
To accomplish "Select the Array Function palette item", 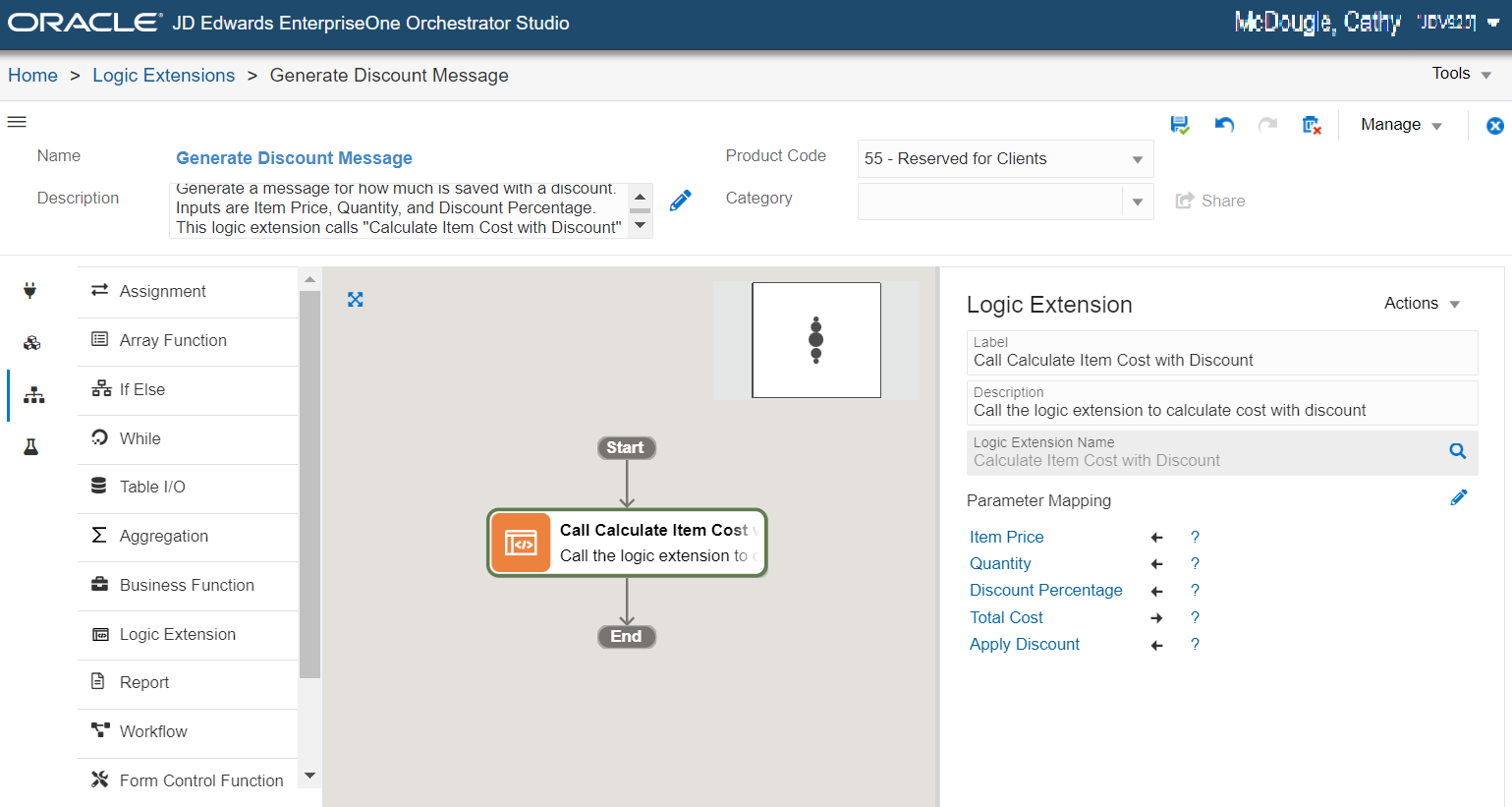I will point(188,340).
